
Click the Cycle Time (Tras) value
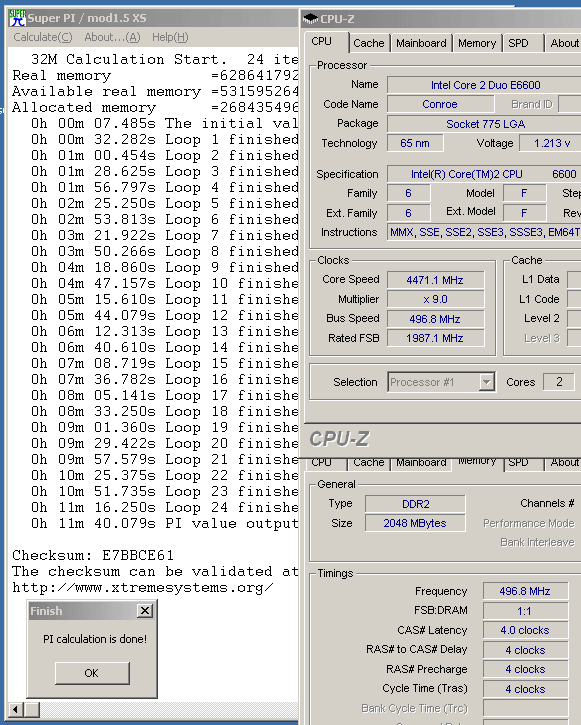click(x=525, y=689)
